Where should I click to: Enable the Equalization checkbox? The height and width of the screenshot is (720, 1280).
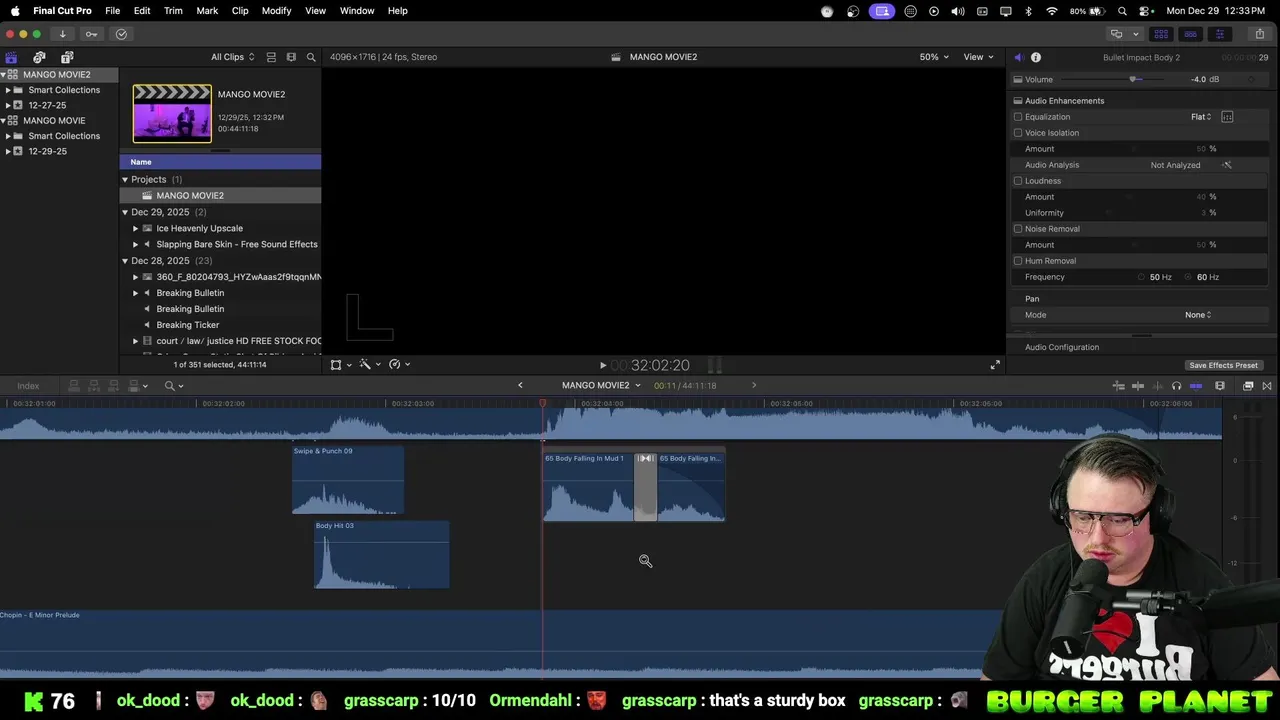tap(1018, 117)
